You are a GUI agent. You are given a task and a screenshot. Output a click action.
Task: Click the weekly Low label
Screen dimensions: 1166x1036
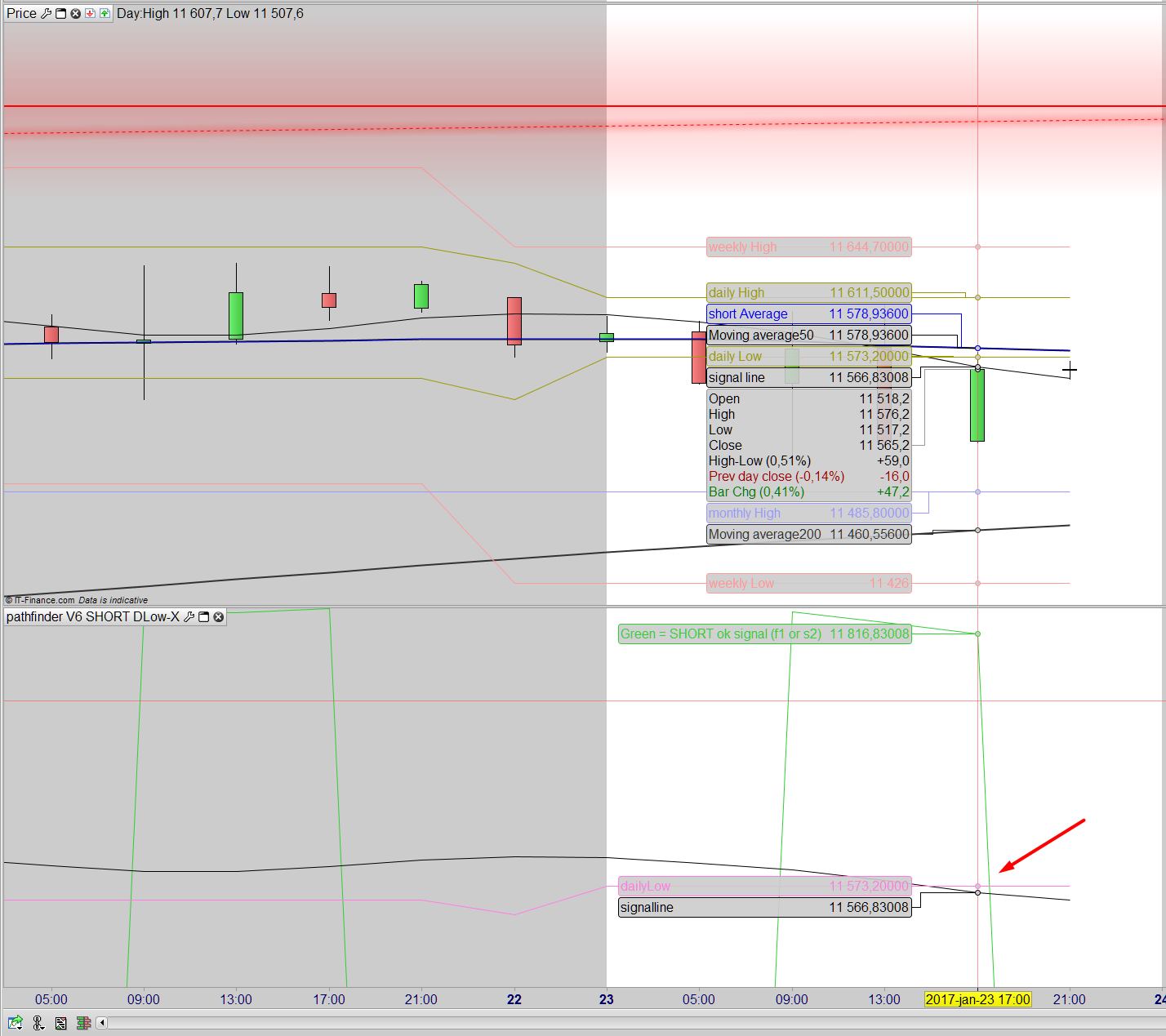point(808,583)
